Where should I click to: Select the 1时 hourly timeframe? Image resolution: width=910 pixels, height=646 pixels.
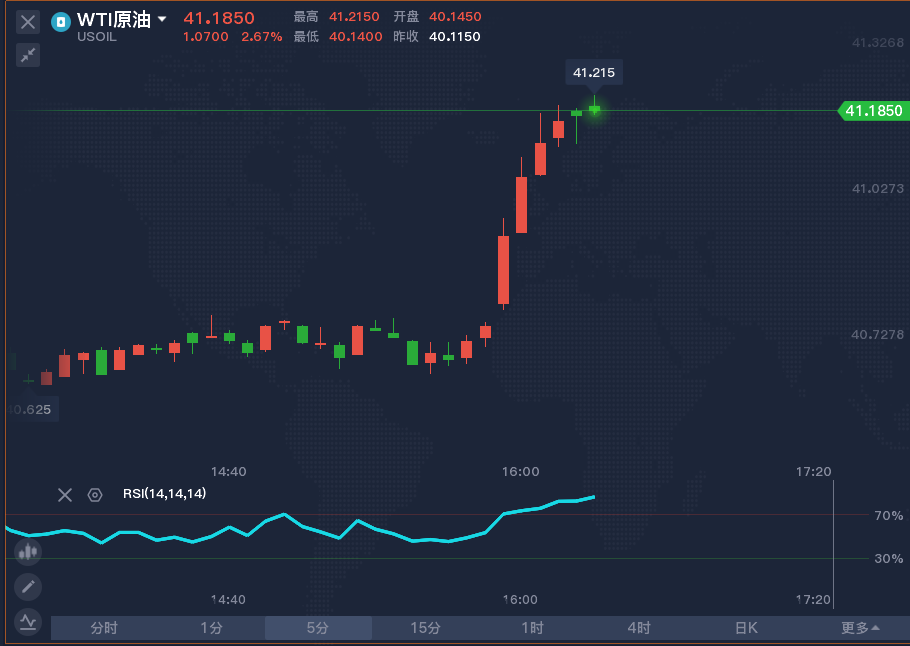coord(531,628)
